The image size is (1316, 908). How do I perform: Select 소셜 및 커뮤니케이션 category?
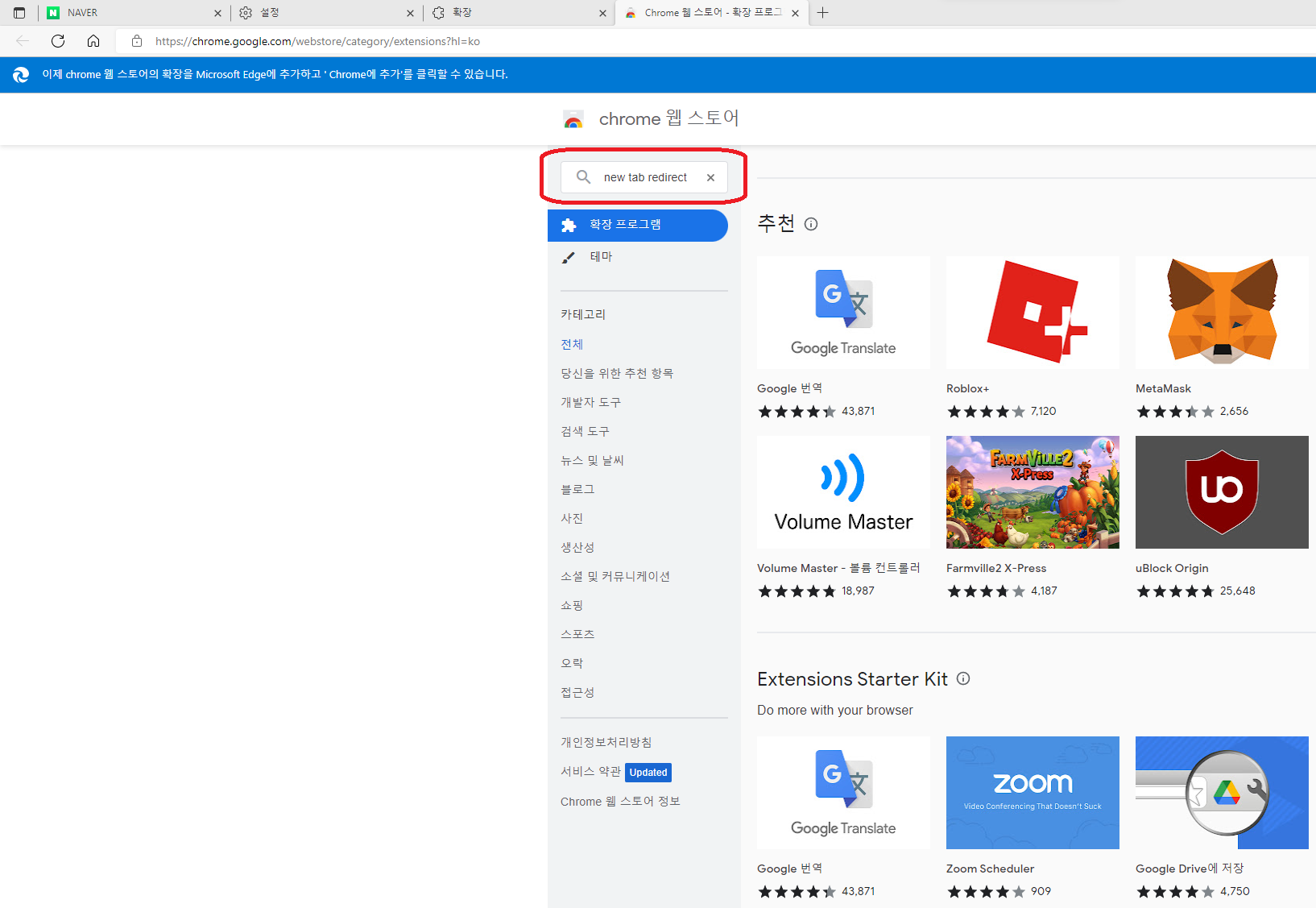point(615,576)
